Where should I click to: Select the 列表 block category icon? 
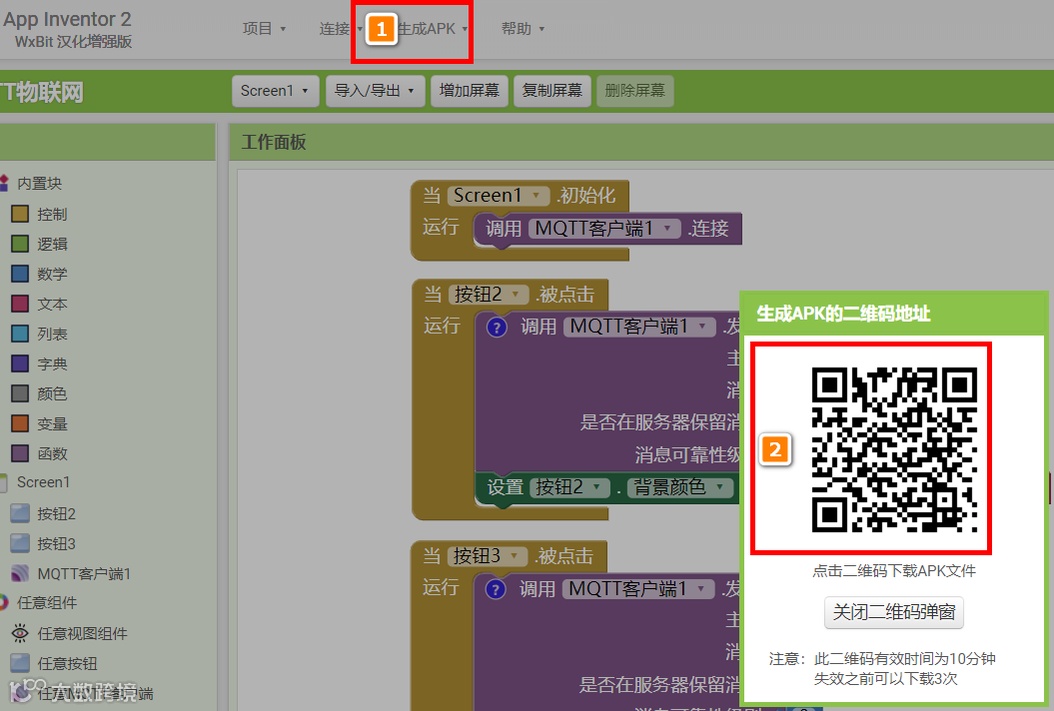(20, 334)
